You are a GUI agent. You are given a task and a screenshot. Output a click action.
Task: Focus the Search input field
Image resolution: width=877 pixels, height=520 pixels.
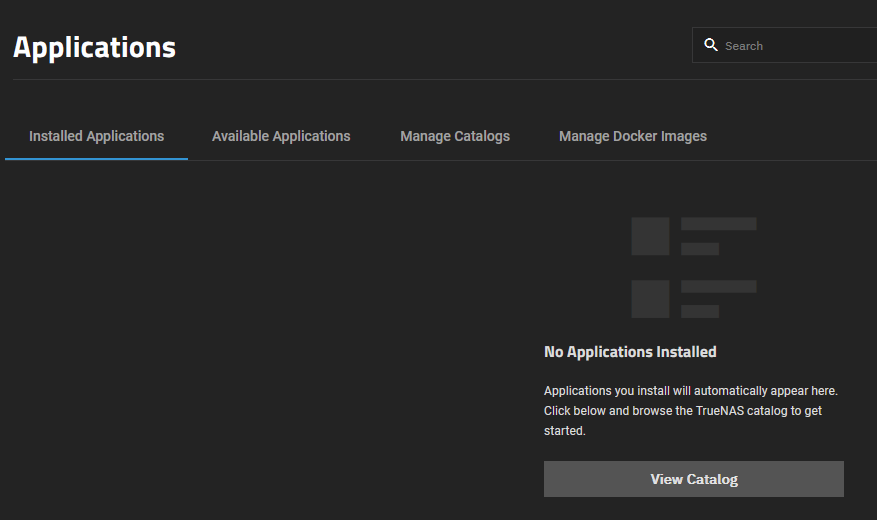pos(784,45)
